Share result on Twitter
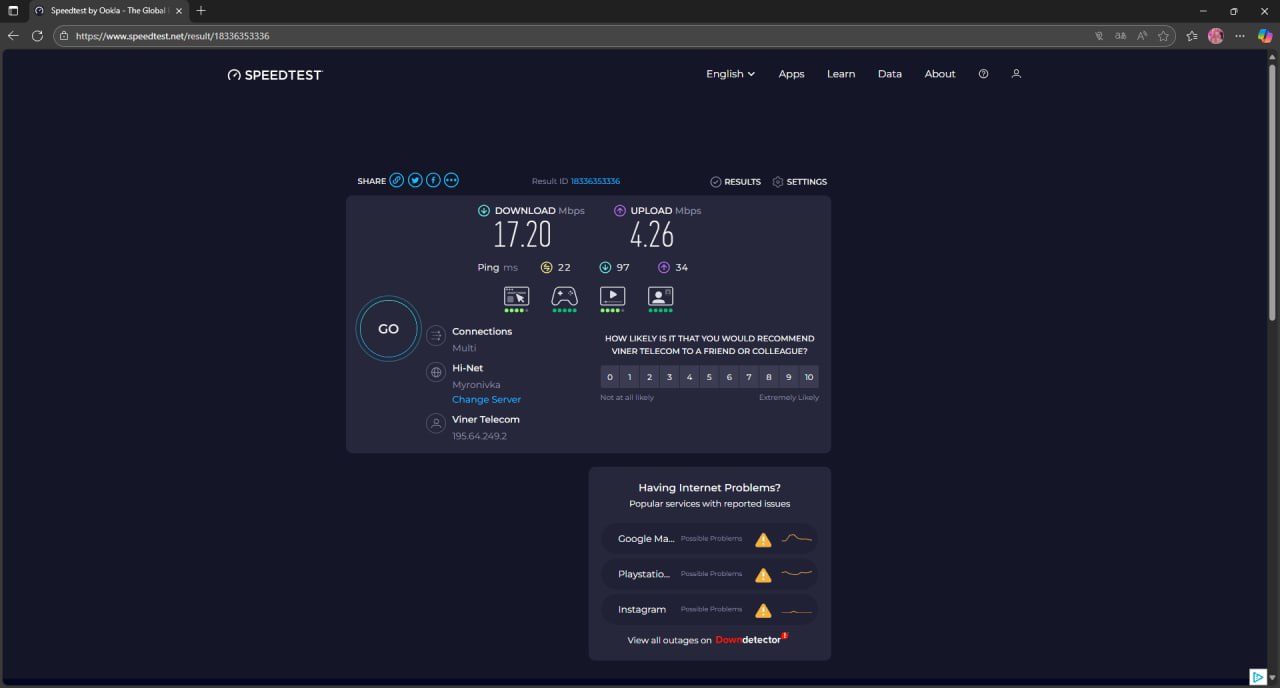This screenshot has width=1280, height=688. 415,180
